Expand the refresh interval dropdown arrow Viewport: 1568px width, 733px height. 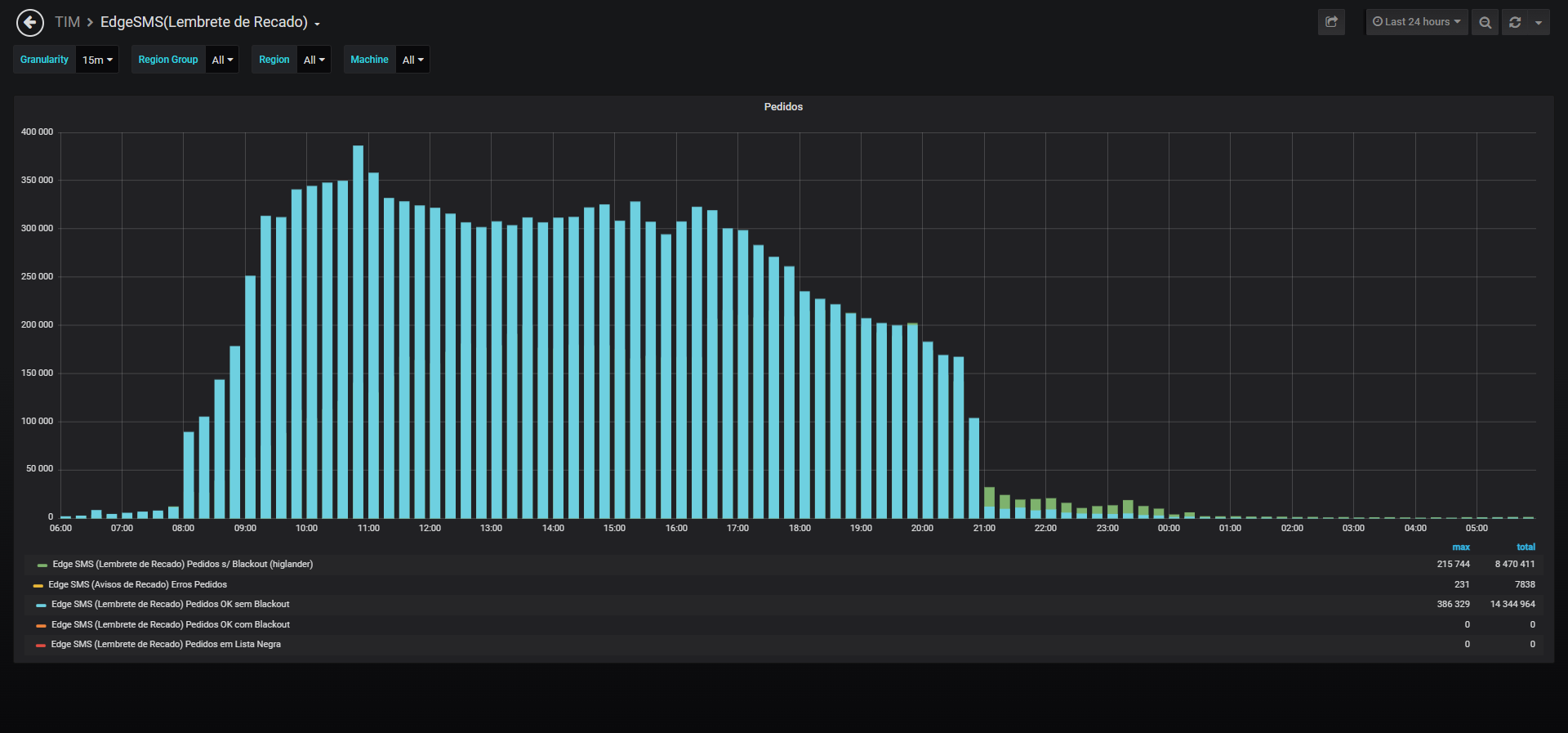tap(1539, 22)
